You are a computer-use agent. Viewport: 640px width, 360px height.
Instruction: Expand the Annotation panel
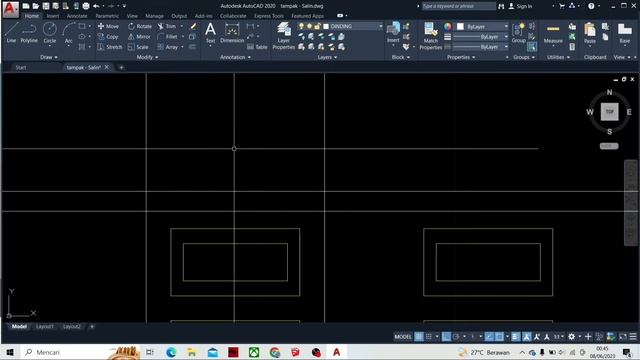[x=235, y=57]
